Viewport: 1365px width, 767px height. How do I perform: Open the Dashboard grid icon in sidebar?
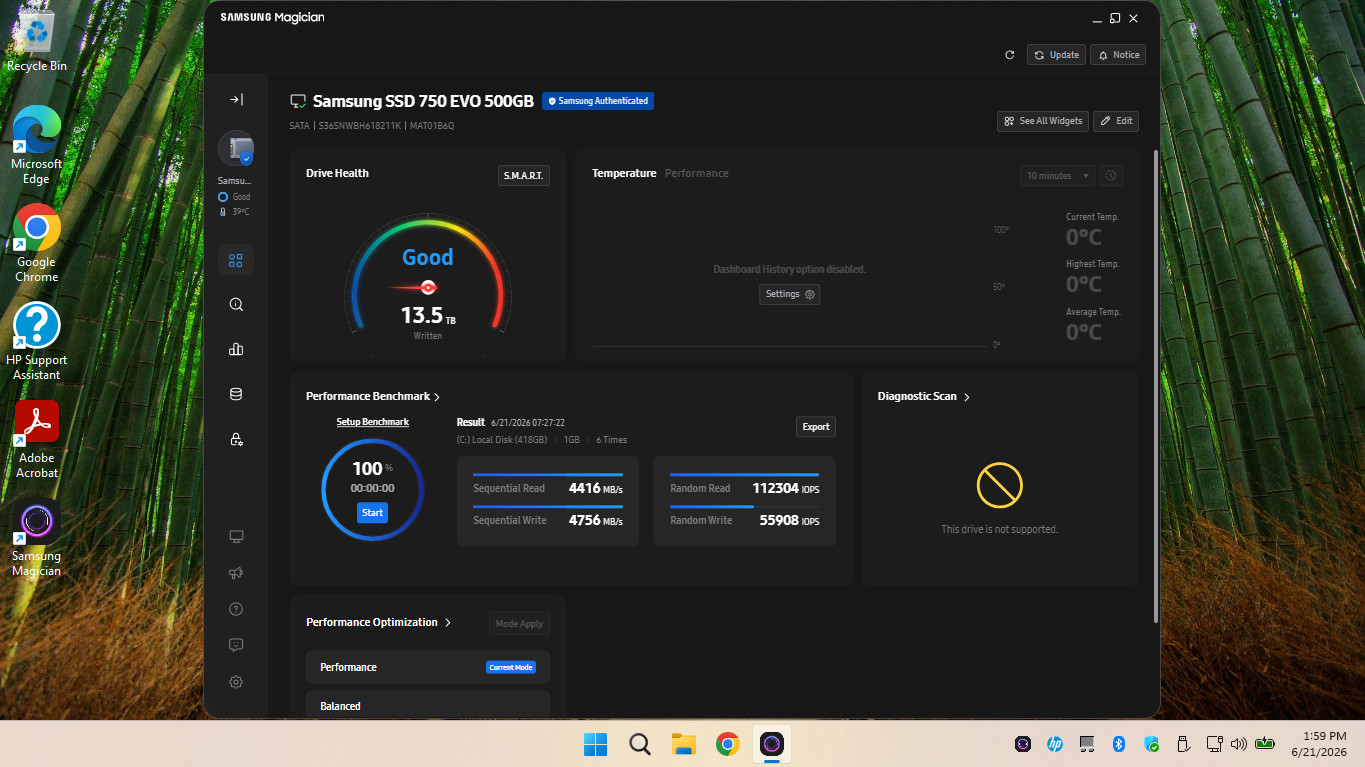tap(236, 261)
